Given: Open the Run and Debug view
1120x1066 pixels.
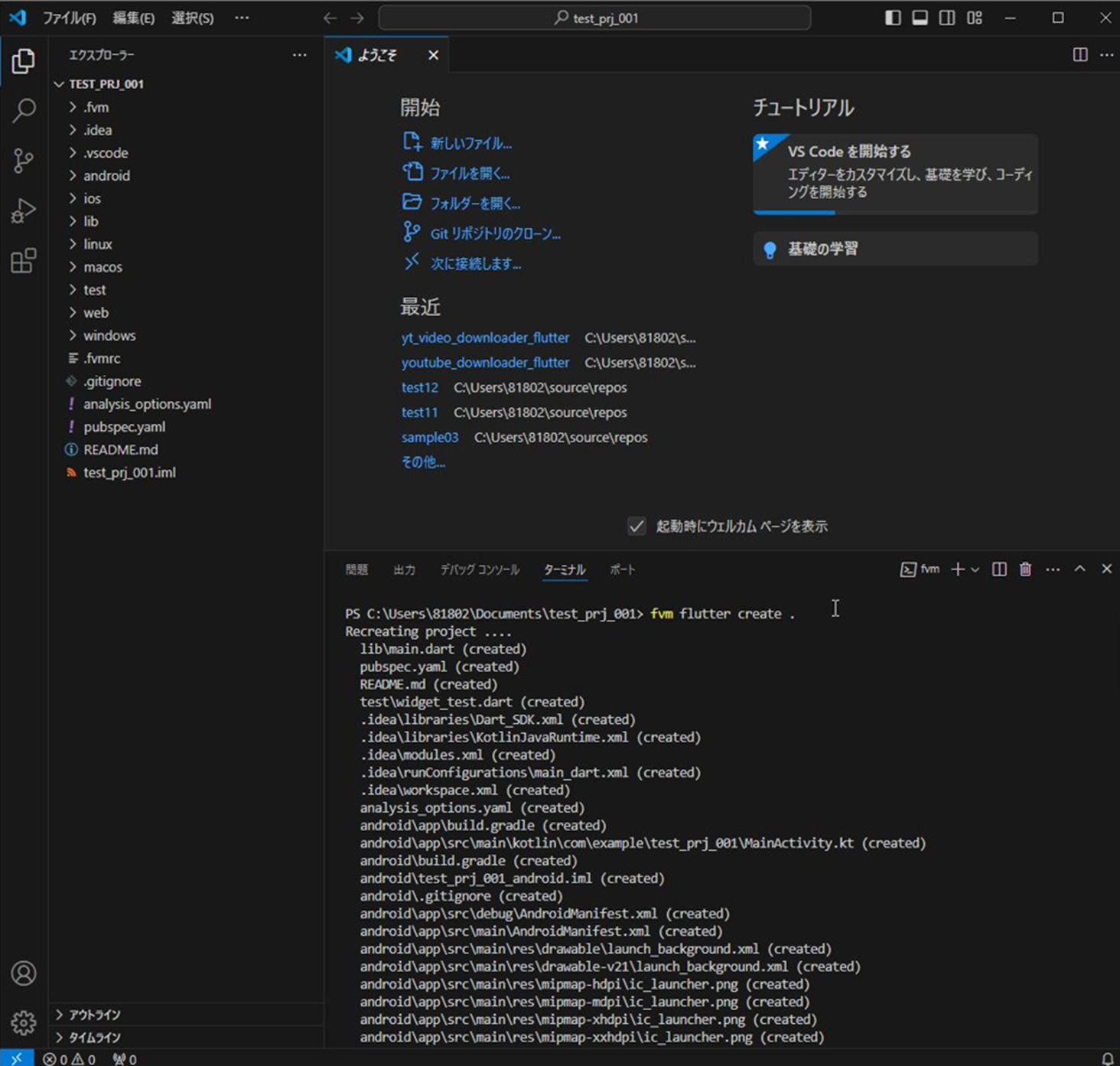Looking at the screenshot, I should (23, 210).
